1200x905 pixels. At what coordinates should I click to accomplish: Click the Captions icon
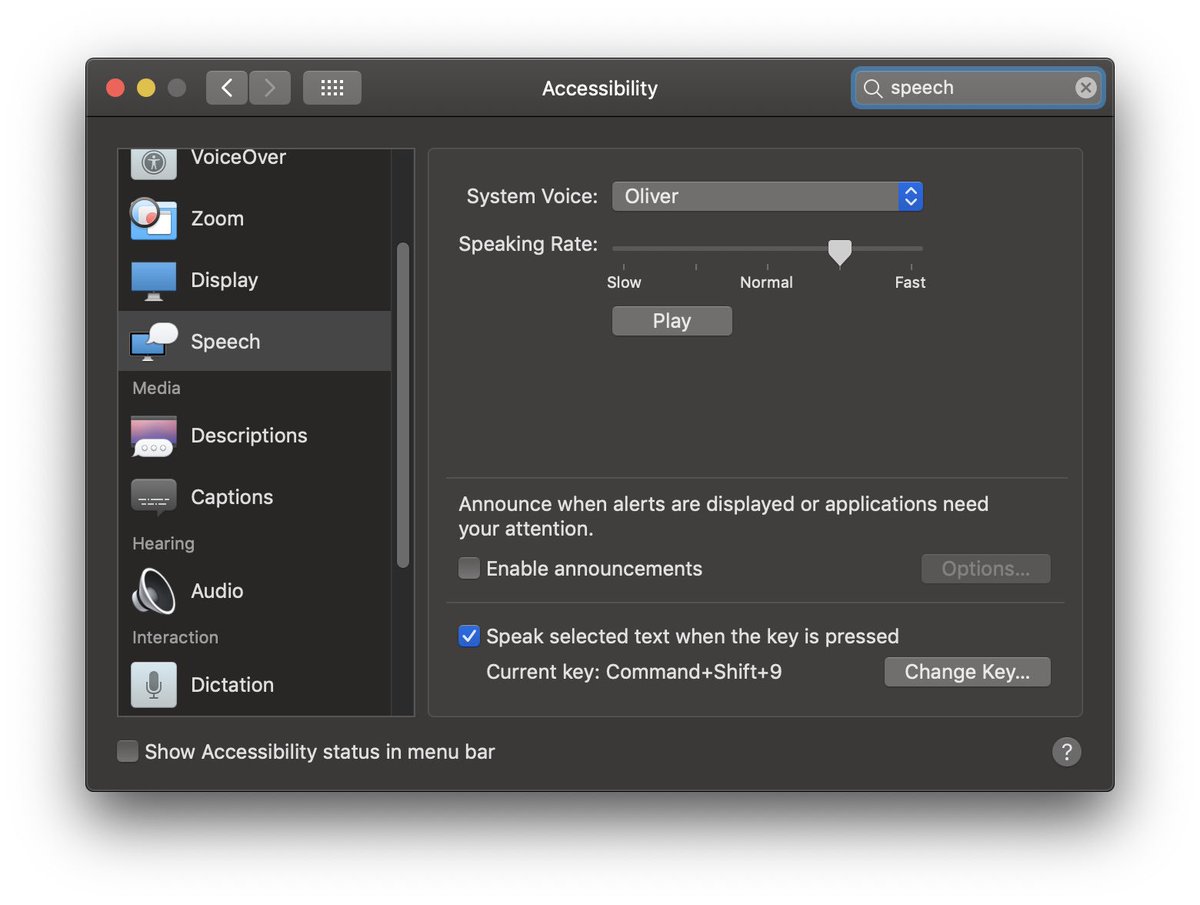coord(153,497)
